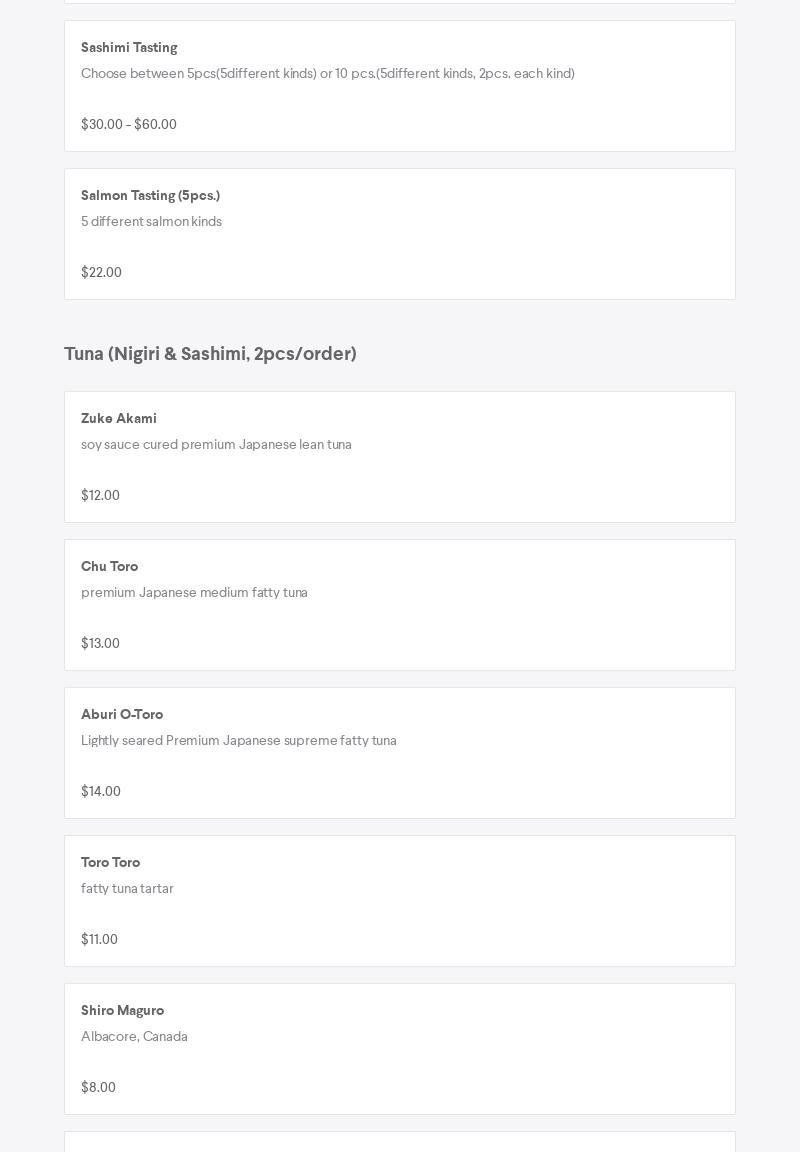The width and height of the screenshot is (800, 1152).
Task: Open the Sashimi Tasting menu item
Action: coord(129,48)
